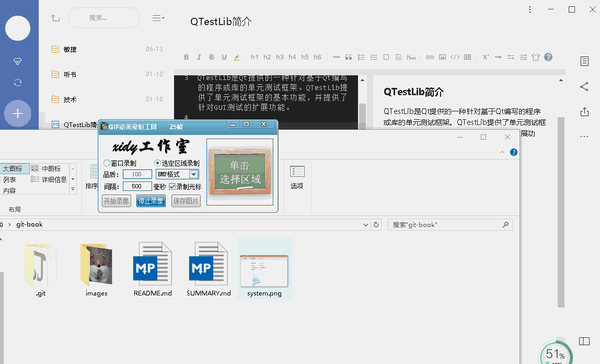Click the note search field

click(104, 18)
